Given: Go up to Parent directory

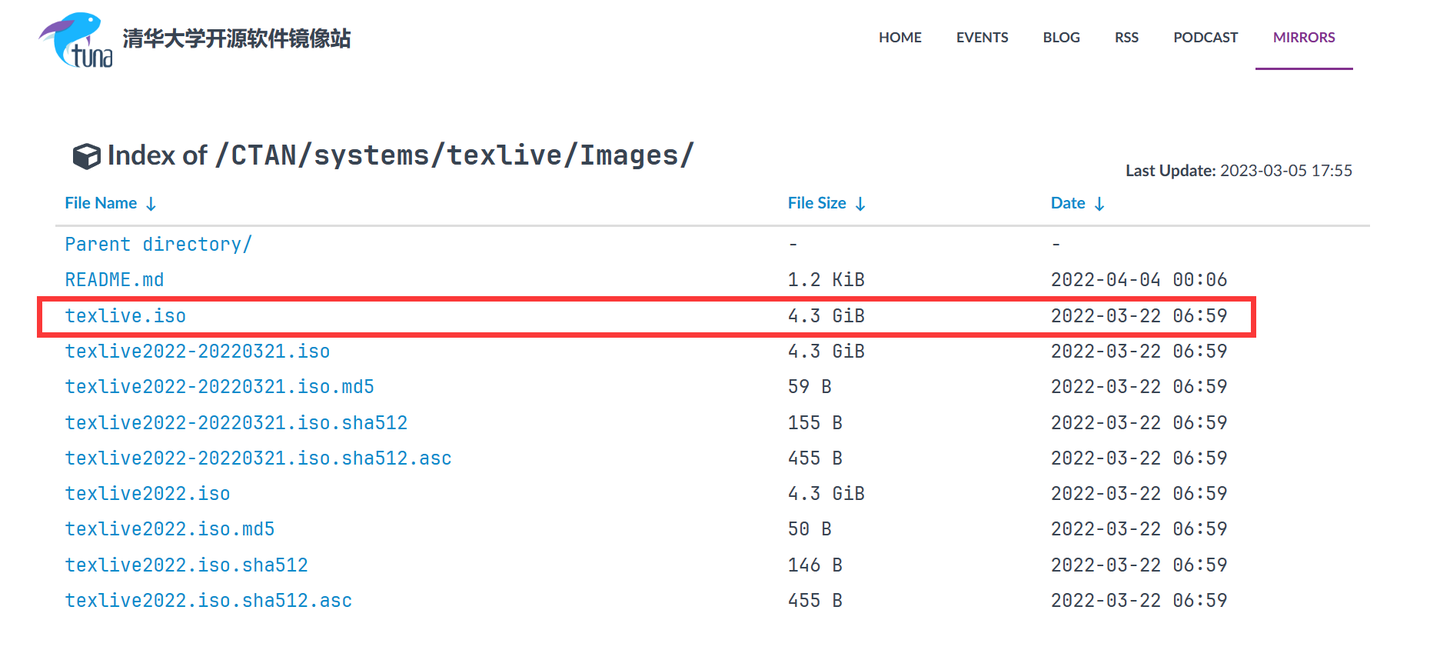Looking at the screenshot, I should 158,244.
